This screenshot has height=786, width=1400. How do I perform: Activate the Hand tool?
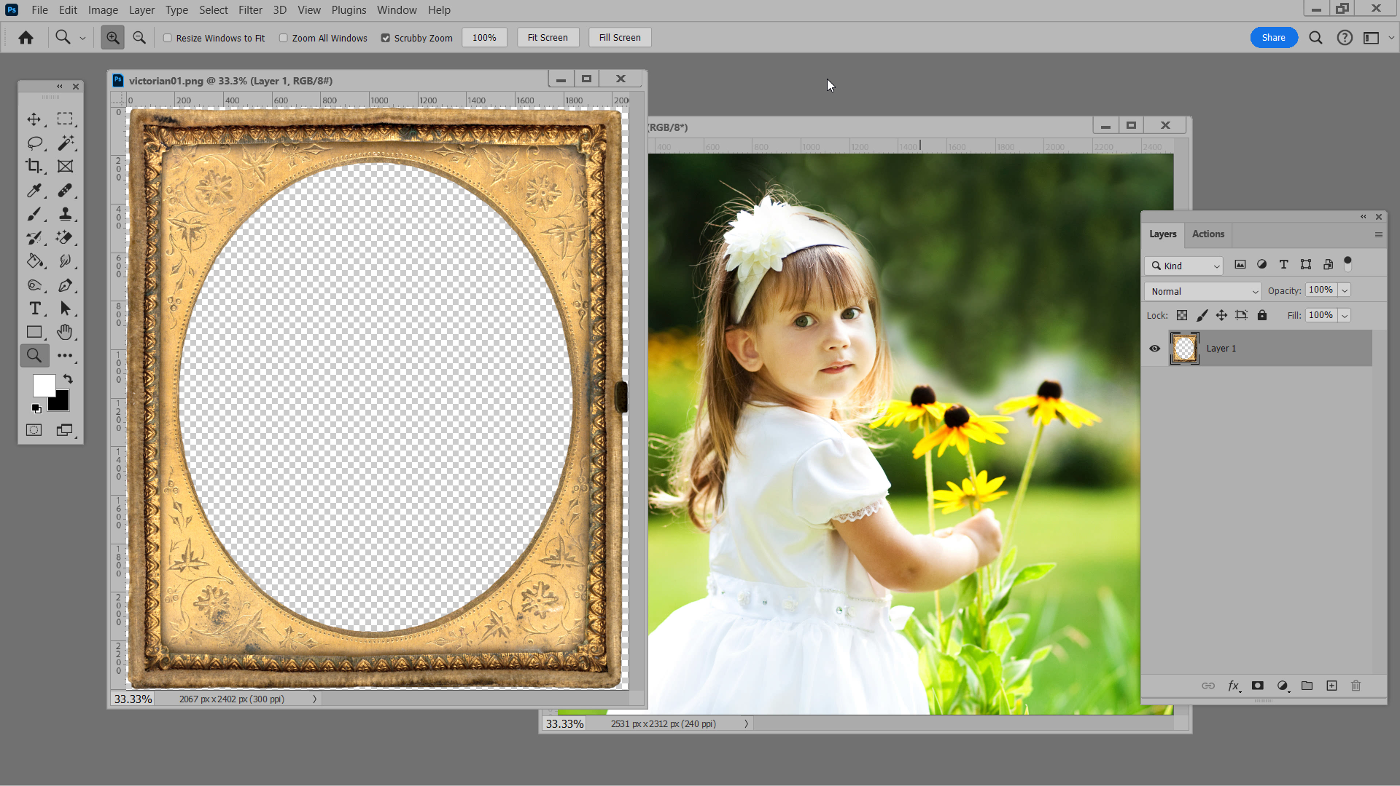(x=65, y=332)
